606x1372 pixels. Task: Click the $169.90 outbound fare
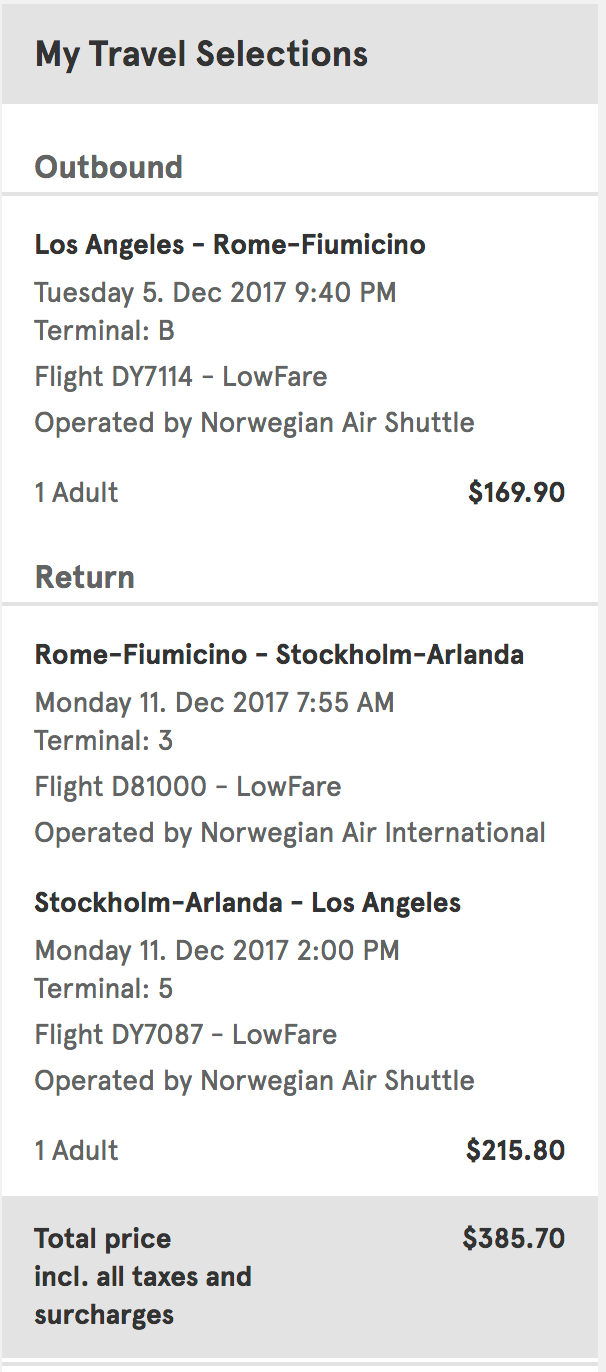[x=516, y=492]
